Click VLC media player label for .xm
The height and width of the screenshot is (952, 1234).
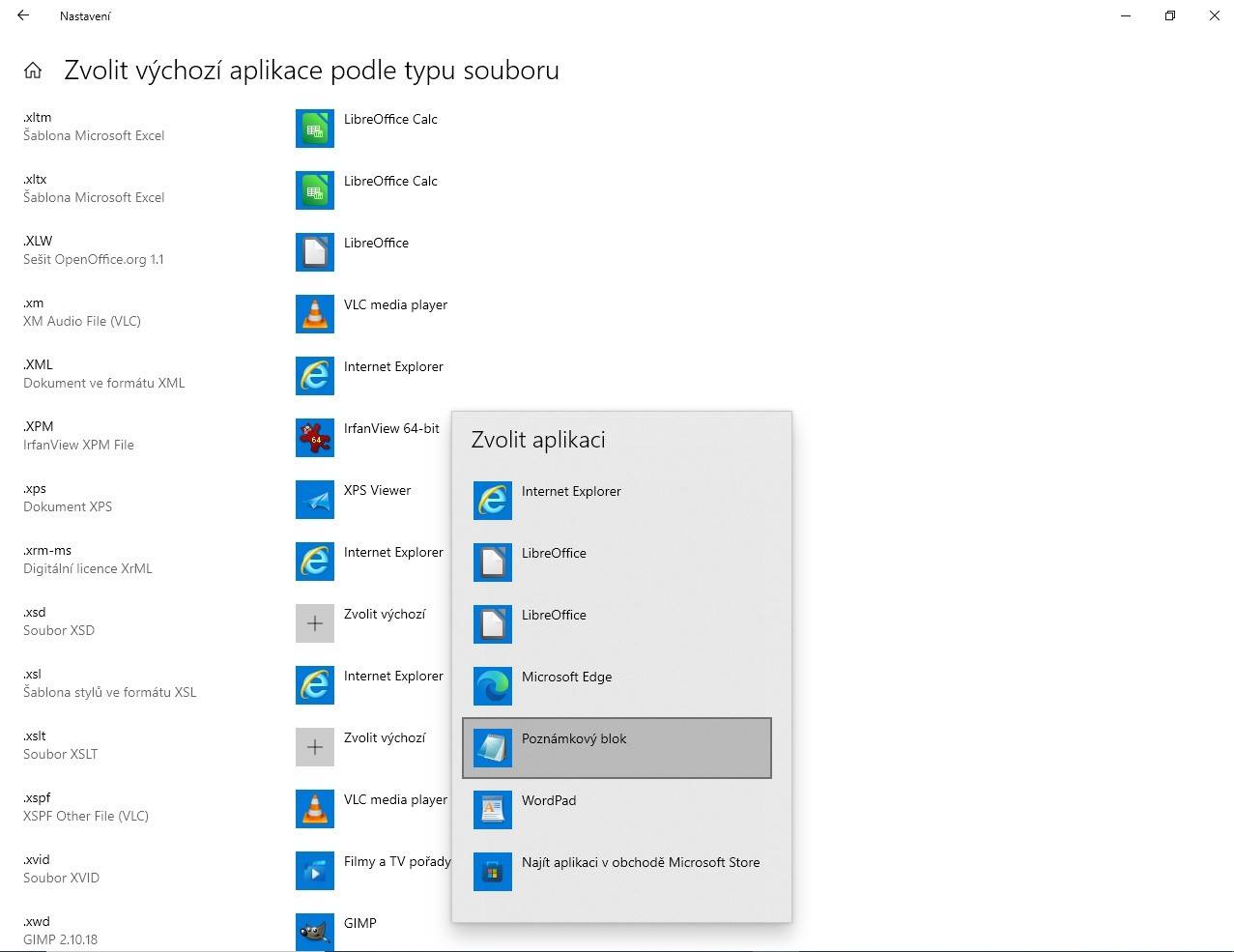click(x=395, y=305)
